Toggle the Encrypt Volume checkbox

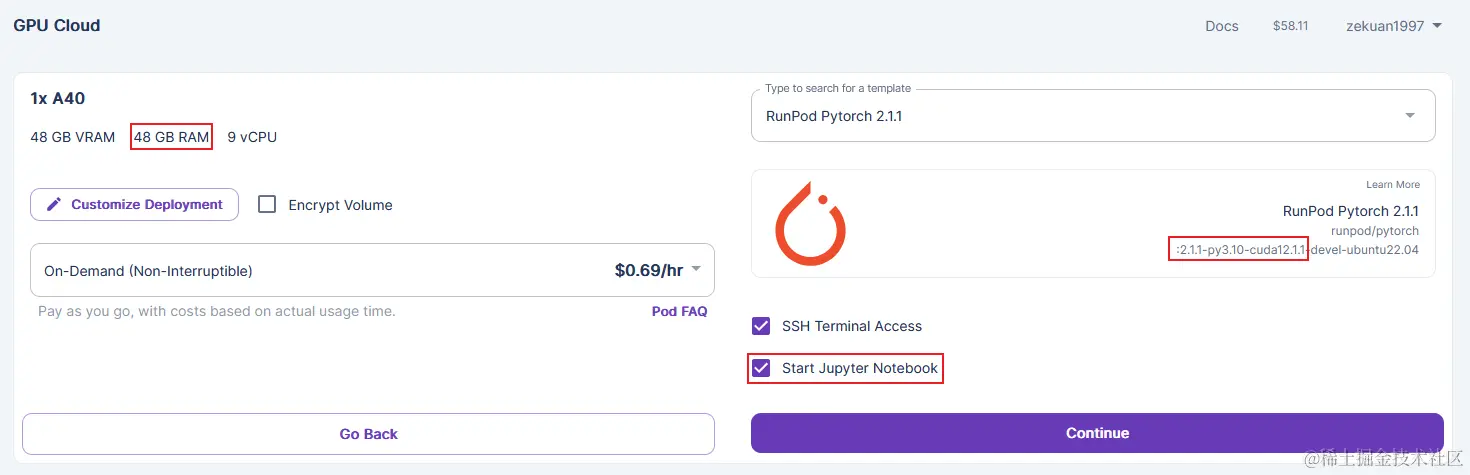tap(267, 204)
